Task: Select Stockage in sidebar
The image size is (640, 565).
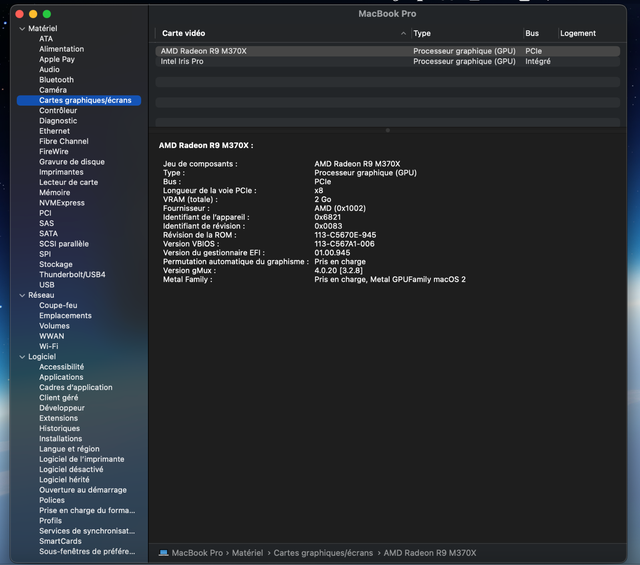Action: pyautogui.click(x=56, y=264)
